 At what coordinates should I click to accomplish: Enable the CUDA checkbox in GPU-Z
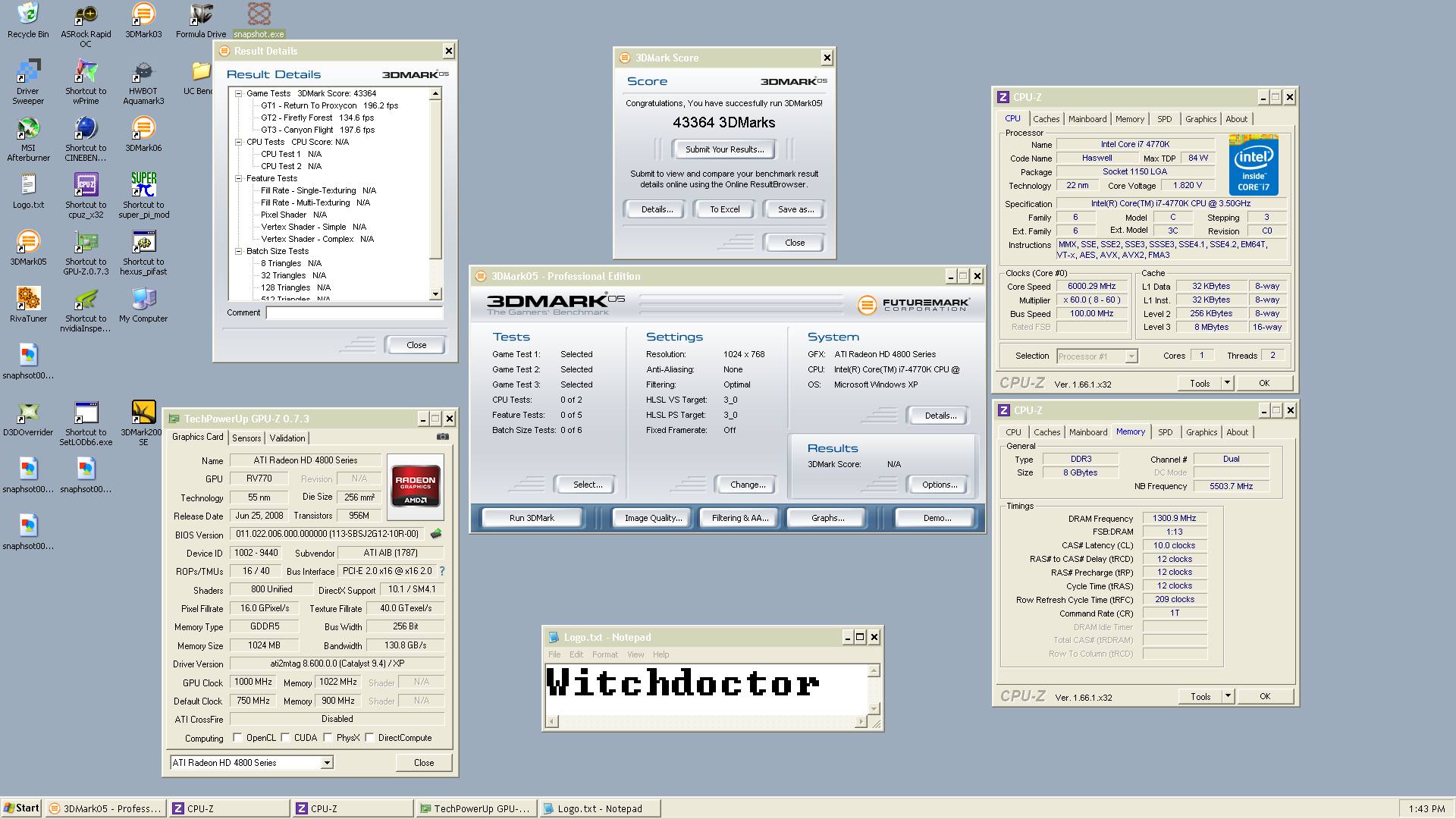[x=286, y=737]
